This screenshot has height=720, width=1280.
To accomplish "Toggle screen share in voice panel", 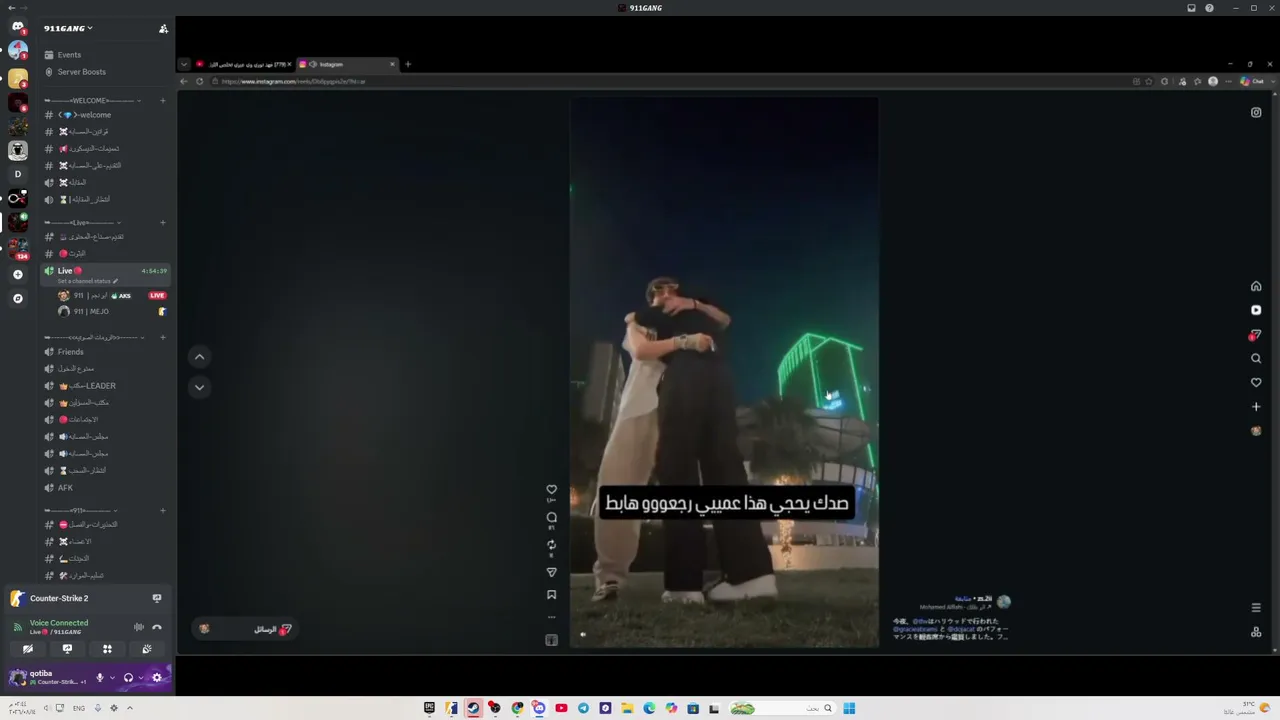I will click(67, 649).
